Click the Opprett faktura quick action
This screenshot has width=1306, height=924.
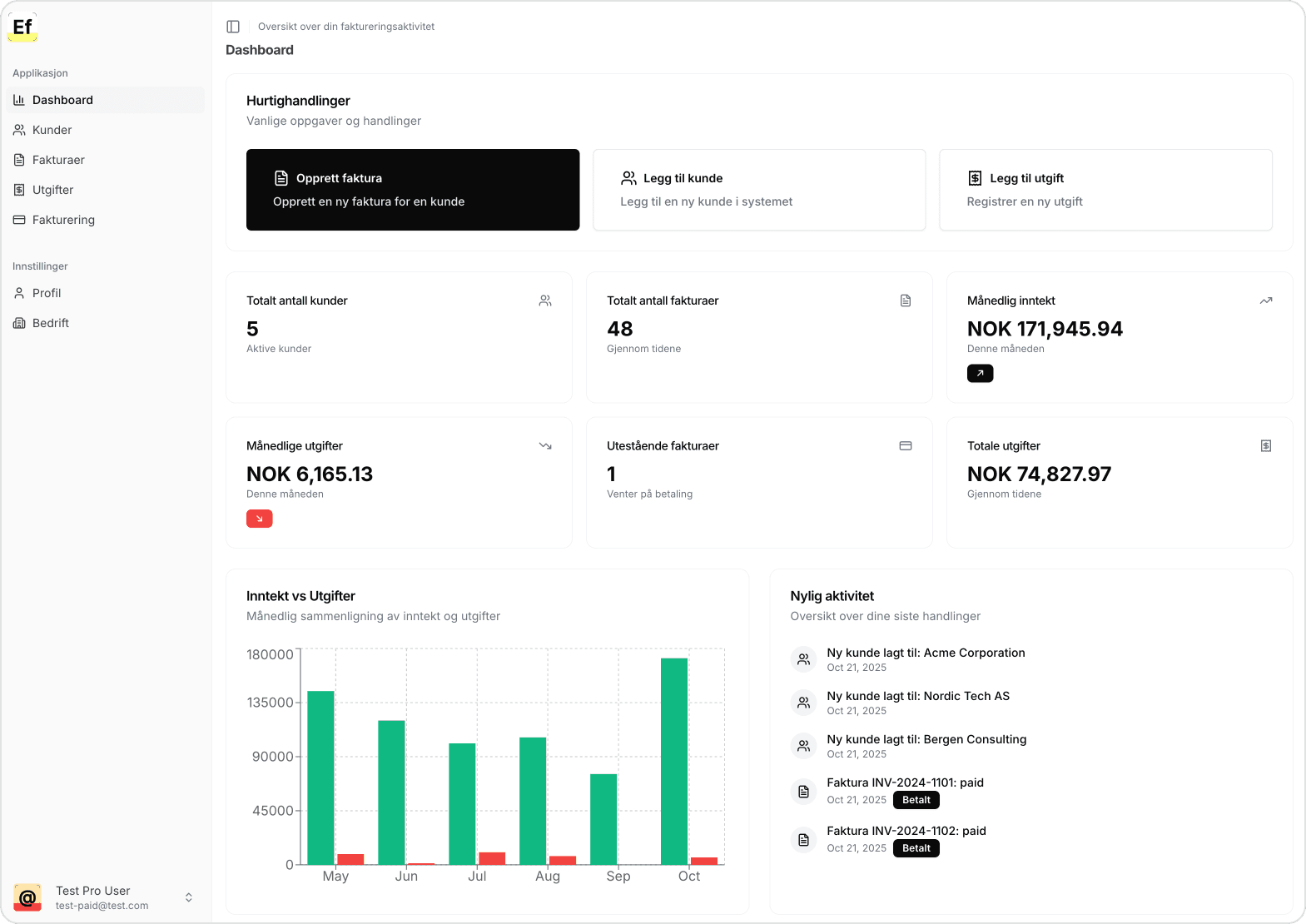coord(412,190)
